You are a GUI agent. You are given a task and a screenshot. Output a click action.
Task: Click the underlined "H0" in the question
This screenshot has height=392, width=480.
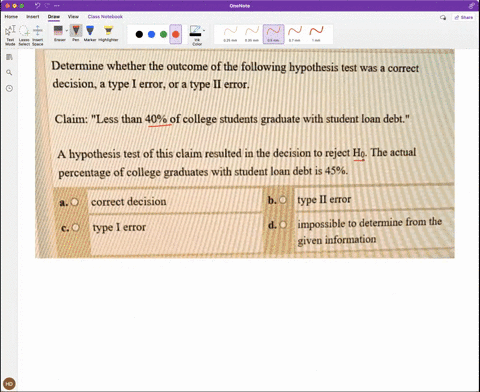pos(359,153)
